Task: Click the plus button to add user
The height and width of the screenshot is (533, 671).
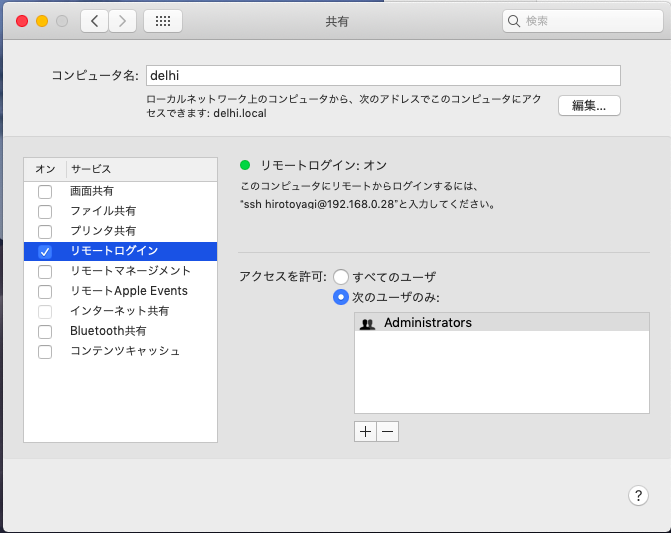Action: tap(365, 431)
